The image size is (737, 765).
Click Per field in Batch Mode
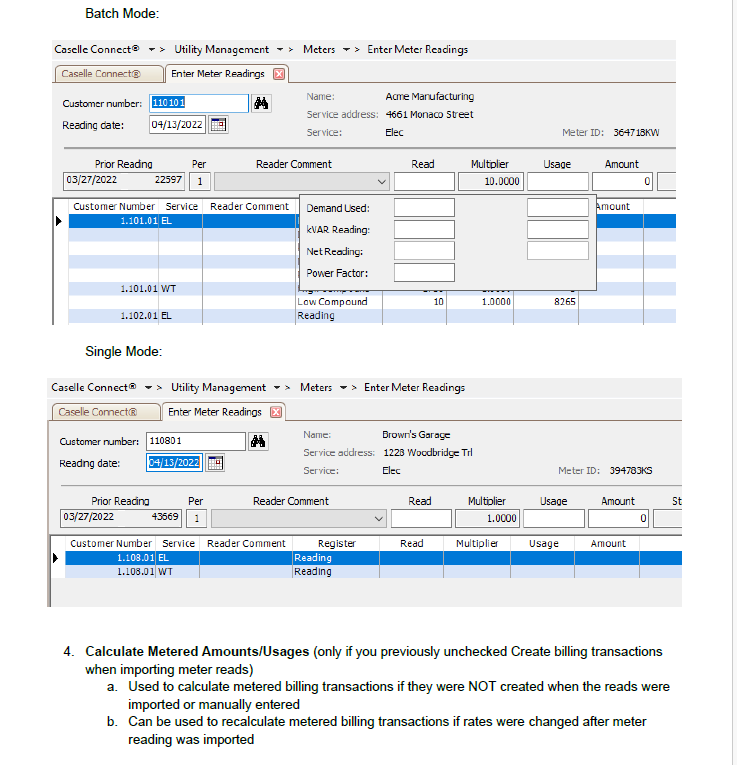(200, 181)
